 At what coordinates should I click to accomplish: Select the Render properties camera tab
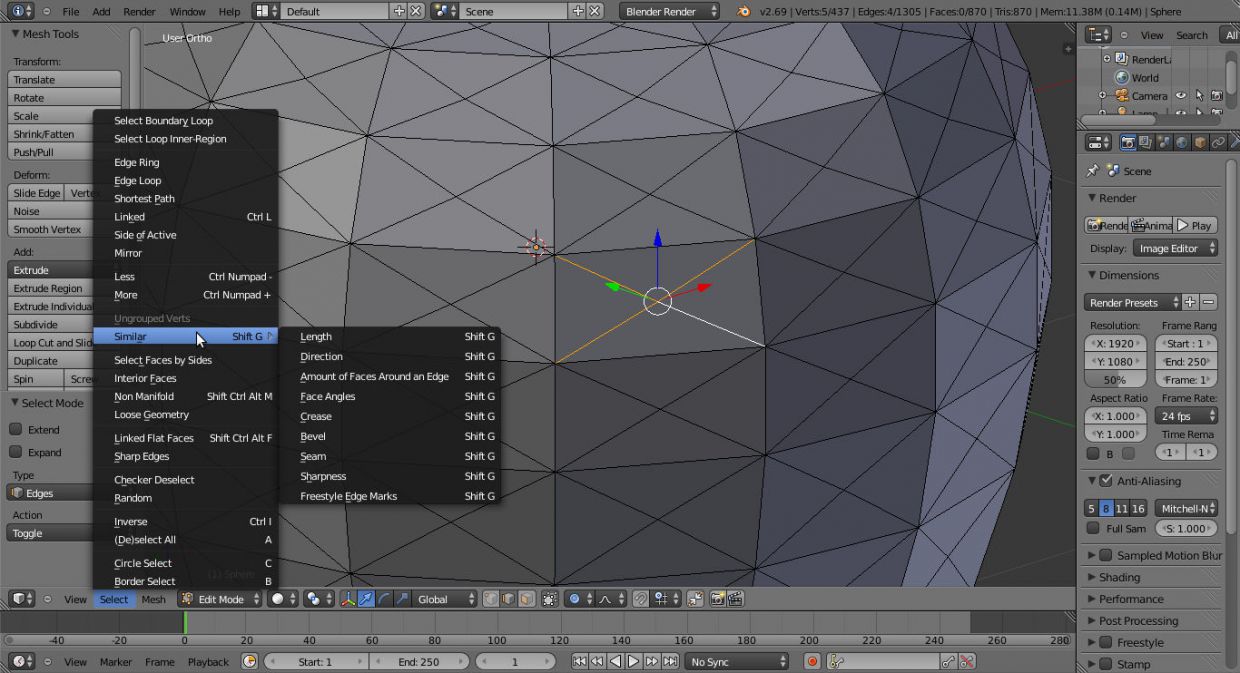tap(1128, 143)
